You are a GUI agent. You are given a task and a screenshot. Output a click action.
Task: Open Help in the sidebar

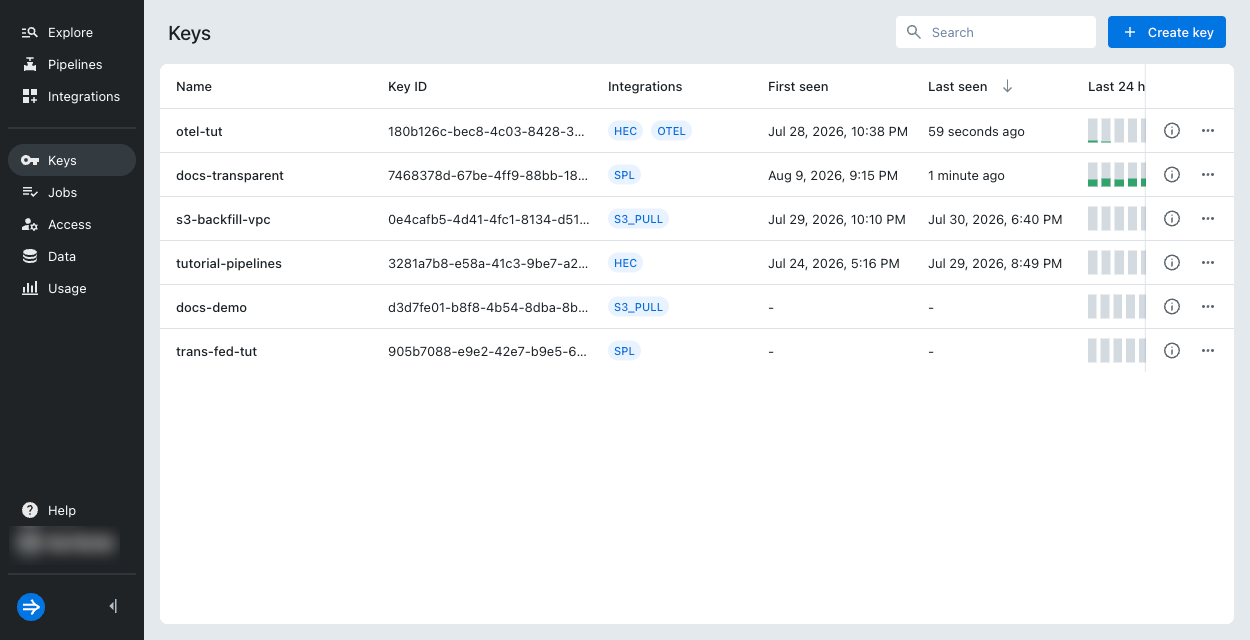71,510
